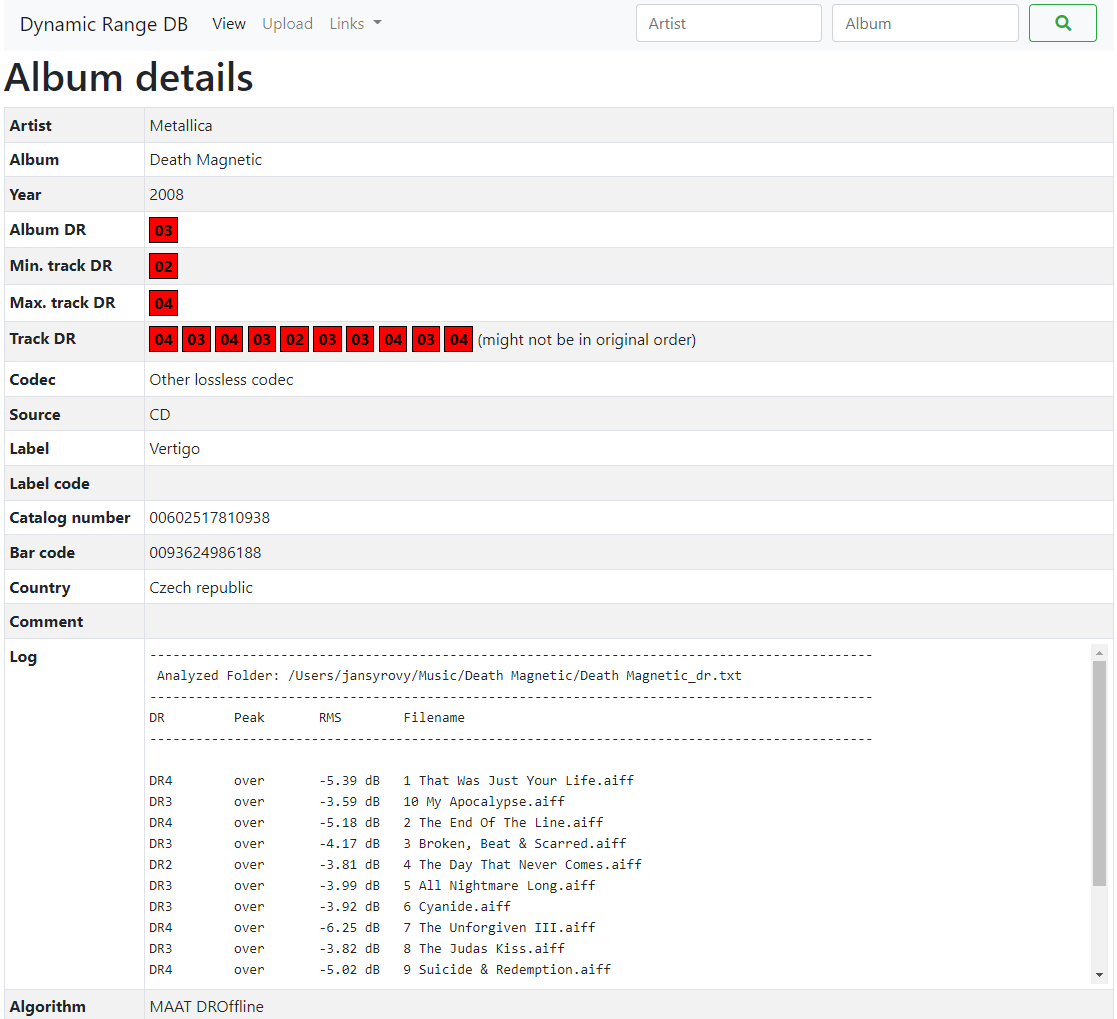Image resolution: width=1117 pixels, height=1019 pixels.
Task: Select the album title Death Magnetic value
Action: coord(206,160)
